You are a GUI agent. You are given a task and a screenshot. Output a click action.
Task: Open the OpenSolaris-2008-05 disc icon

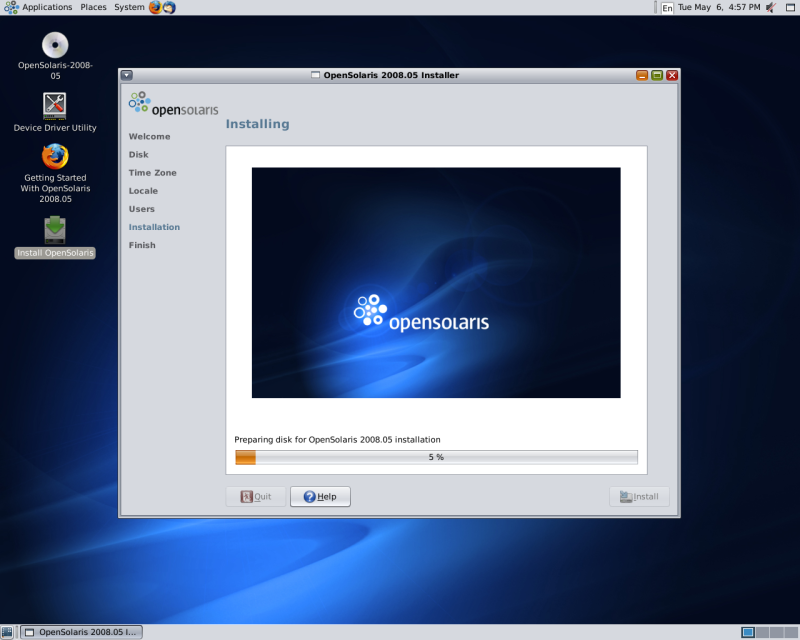tap(55, 46)
